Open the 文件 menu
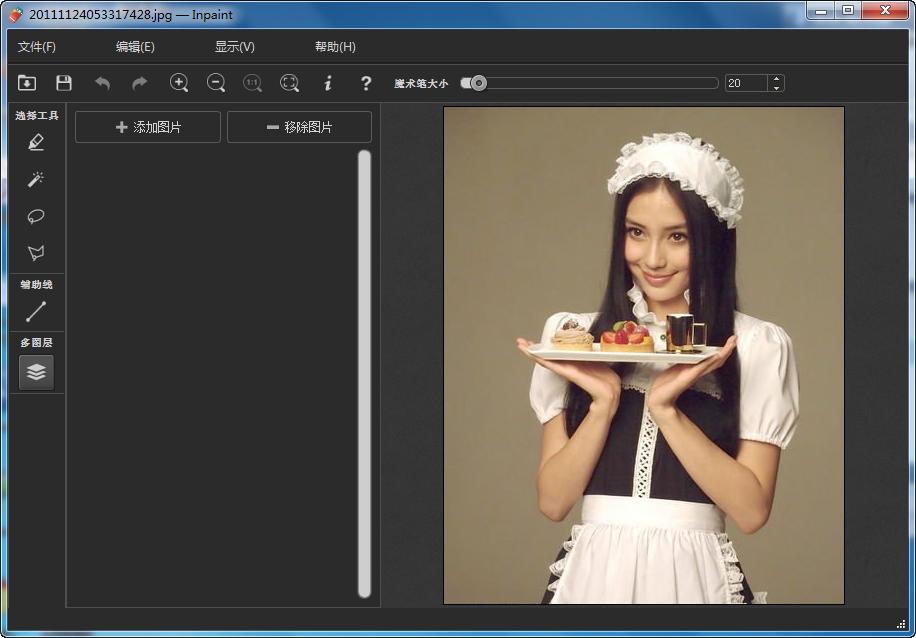This screenshot has height=638, width=916. (x=37, y=46)
